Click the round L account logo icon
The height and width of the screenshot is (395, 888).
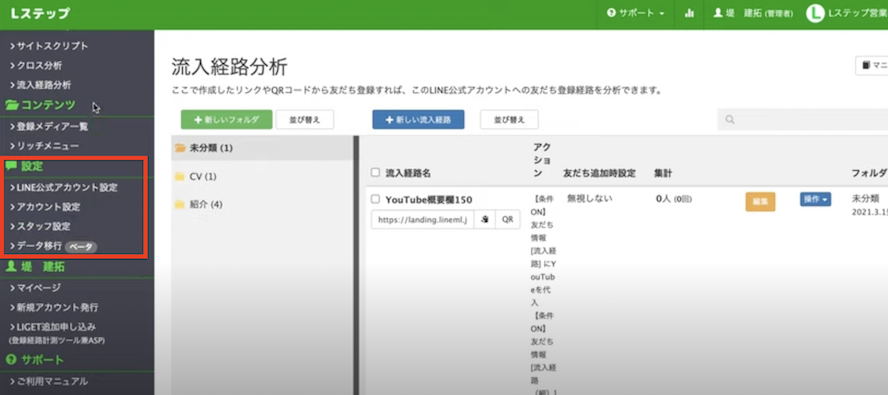click(x=814, y=14)
